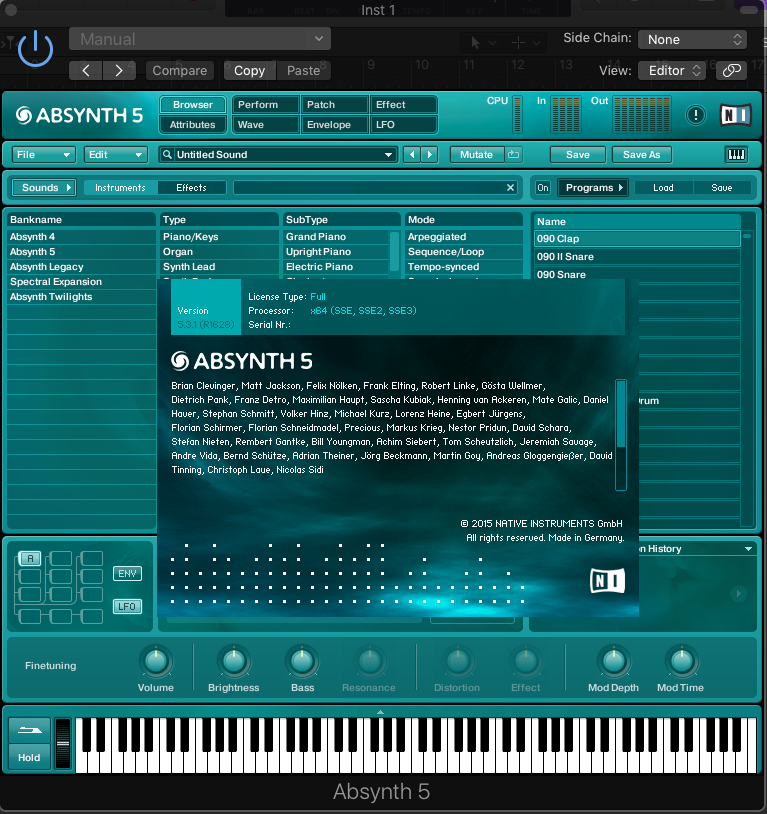The image size is (767, 814).
Task: Toggle the Instruments filter
Action: pyautogui.click(x=120, y=187)
